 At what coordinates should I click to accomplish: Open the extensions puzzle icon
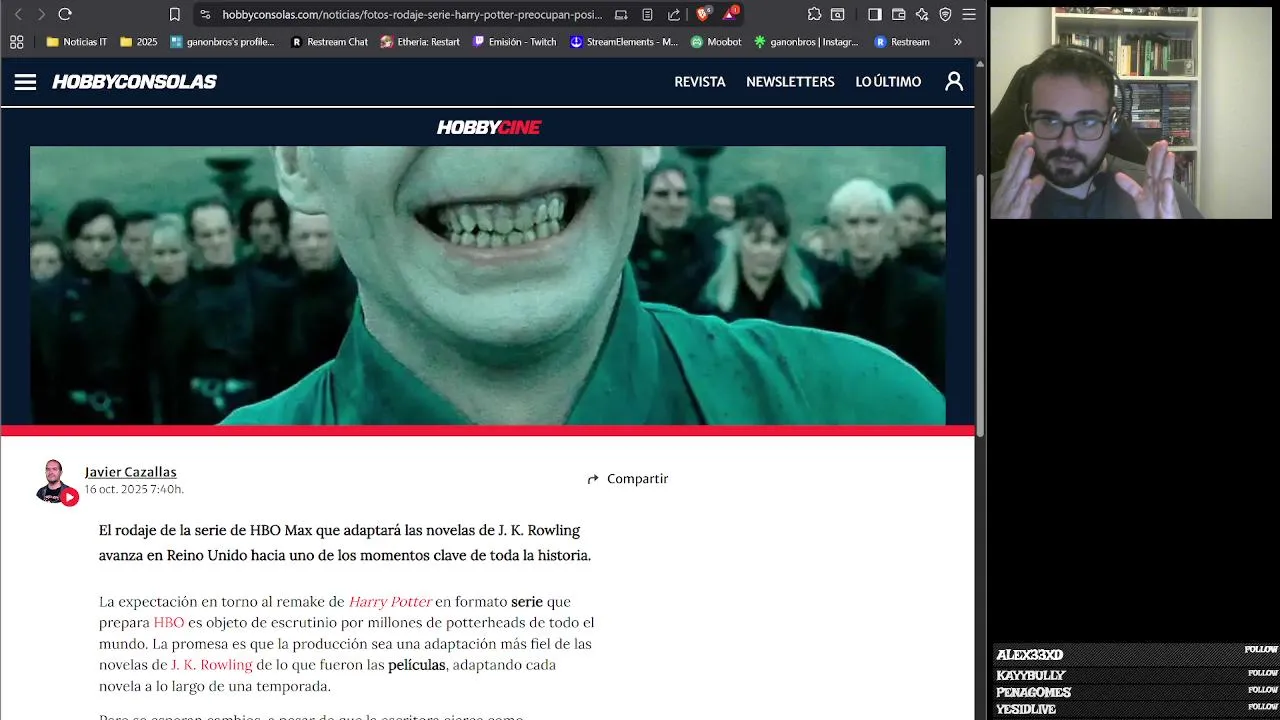814,14
